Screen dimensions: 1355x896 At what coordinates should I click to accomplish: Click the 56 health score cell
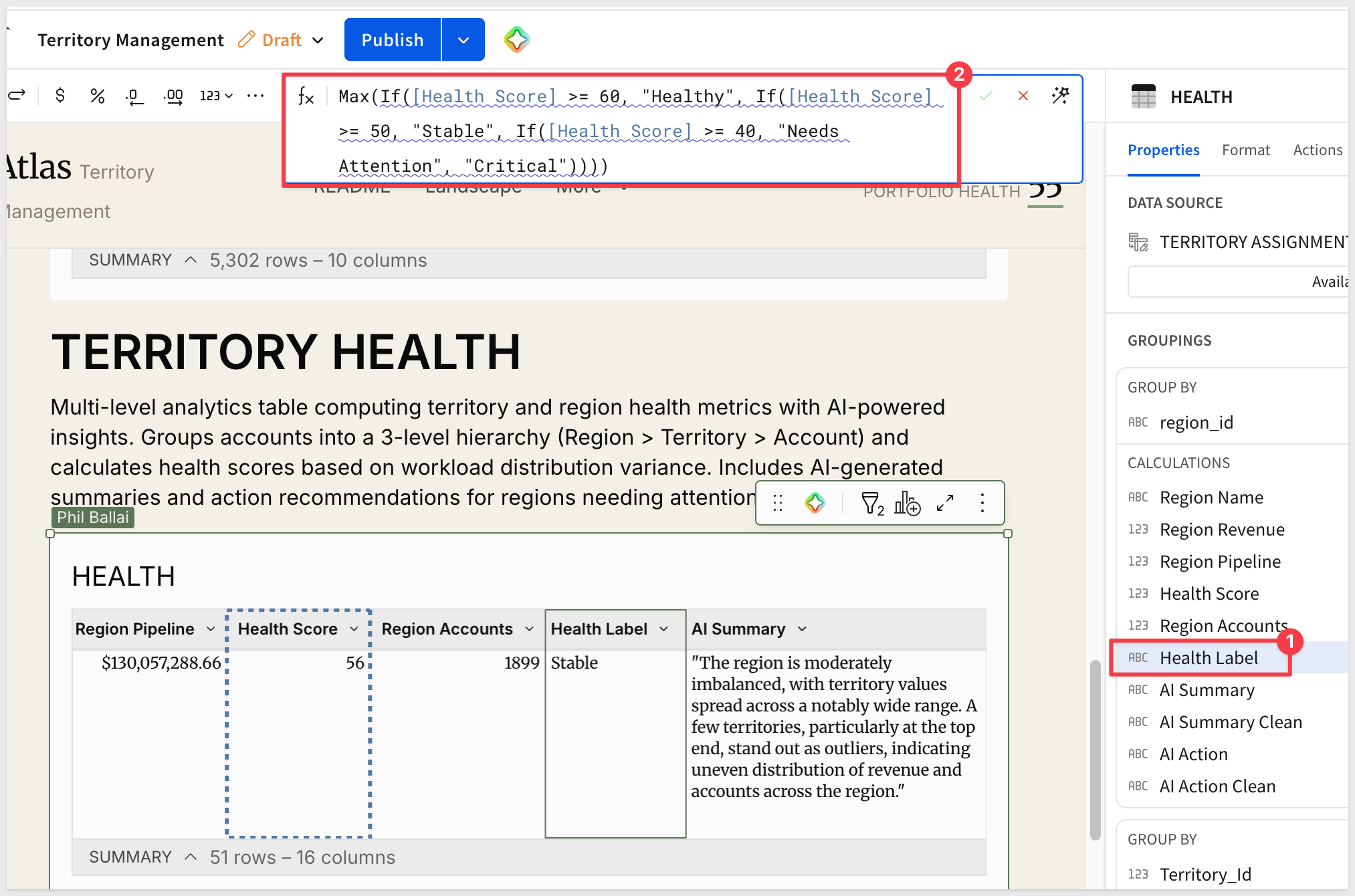[x=355, y=663]
